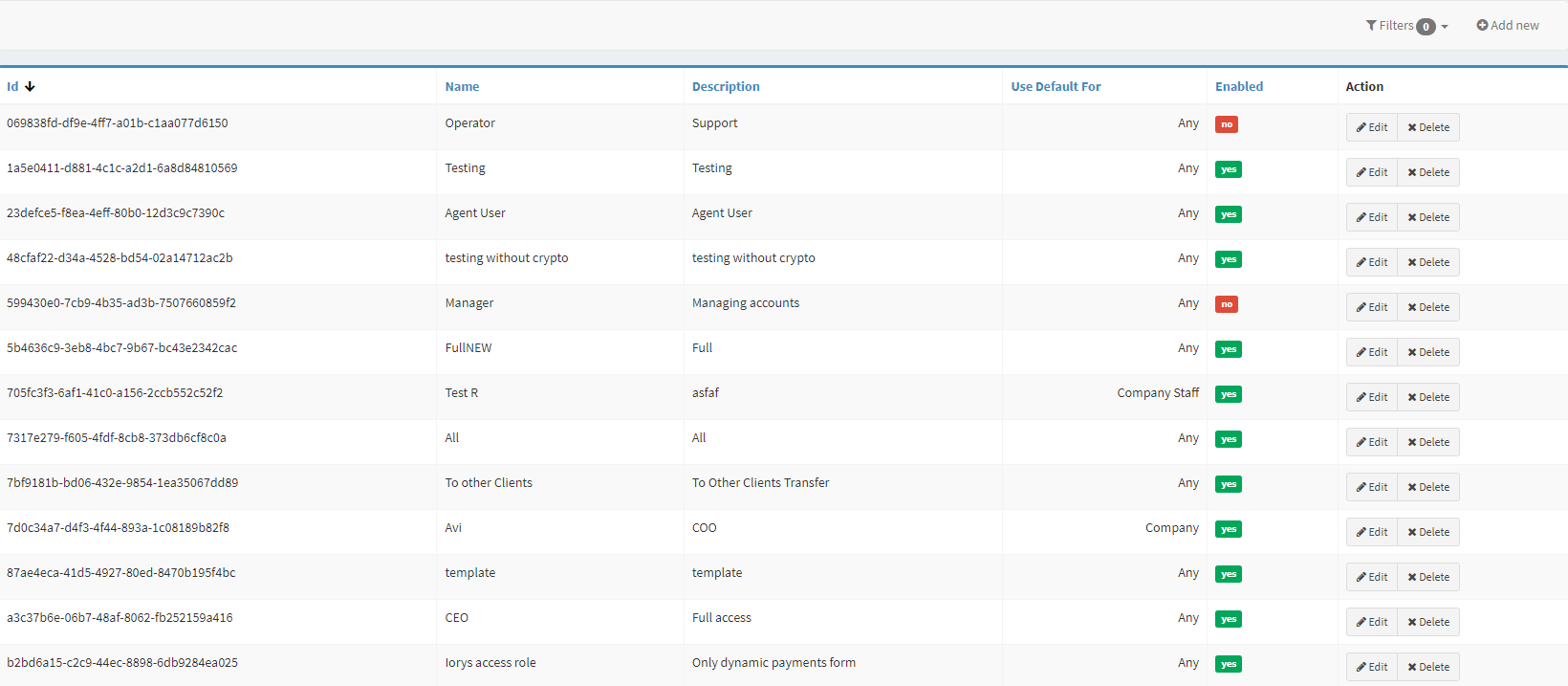Delete the Test R role

pyautogui.click(x=1428, y=397)
